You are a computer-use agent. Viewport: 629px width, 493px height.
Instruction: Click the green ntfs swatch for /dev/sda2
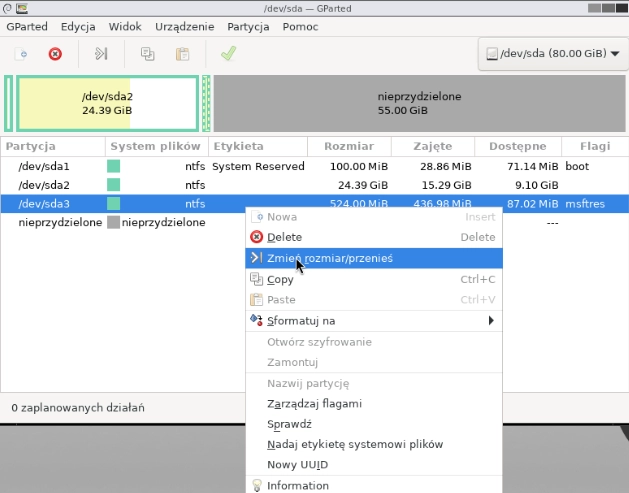(114, 185)
